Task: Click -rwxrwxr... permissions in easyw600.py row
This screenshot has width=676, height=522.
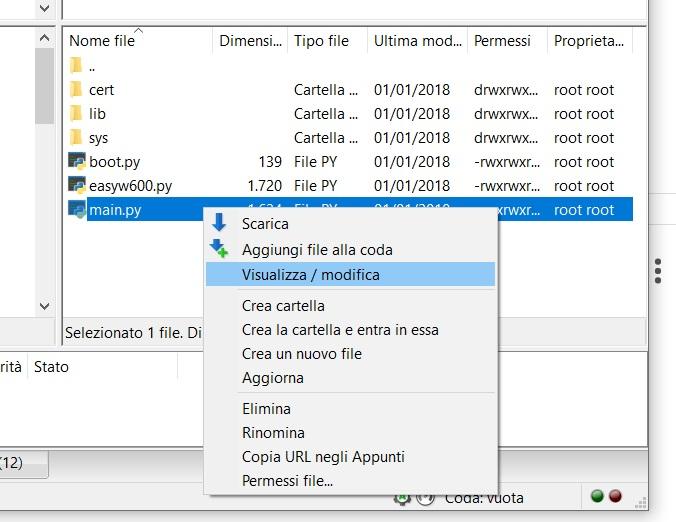Action: pos(507,186)
